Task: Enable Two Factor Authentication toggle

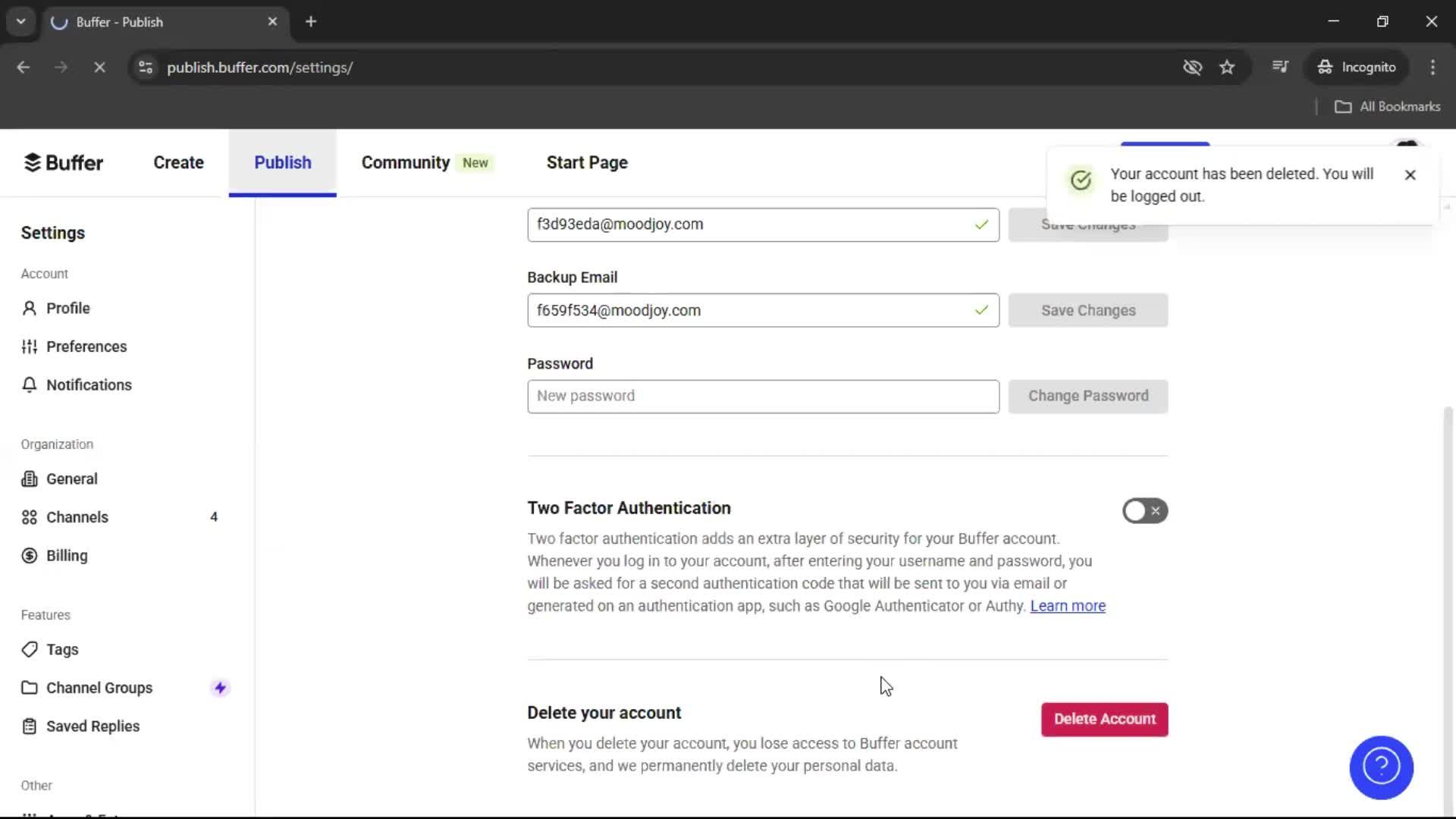Action: point(1145,511)
